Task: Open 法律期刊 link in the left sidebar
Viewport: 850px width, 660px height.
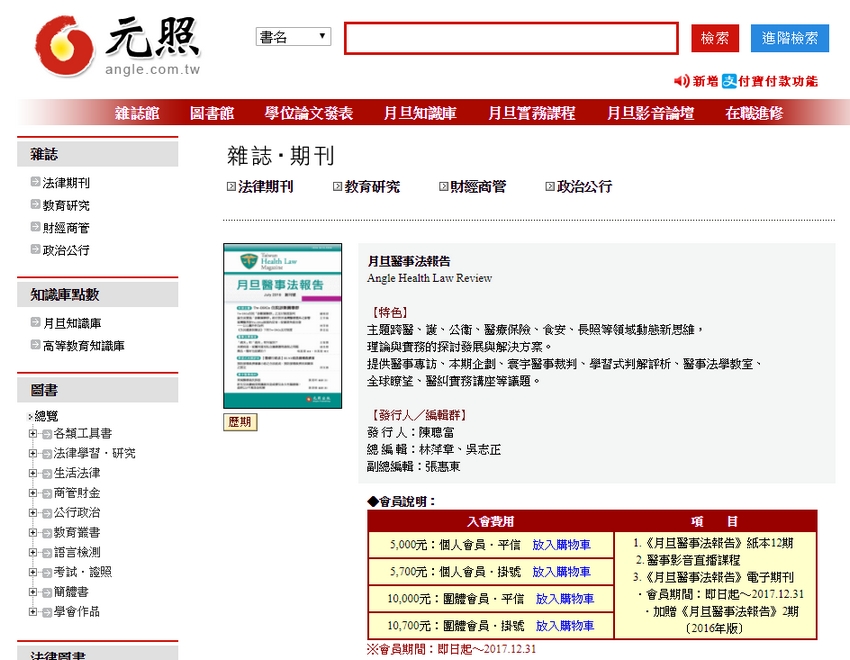Action: click(x=66, y=183)
